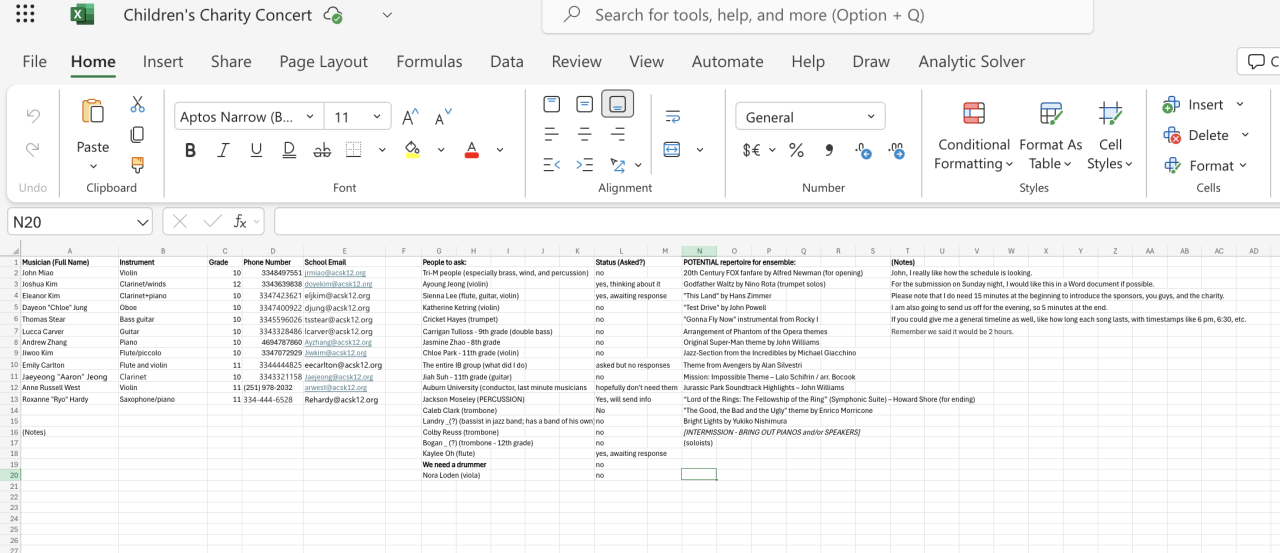Image resolution: width=1280 pixels, height=553 pixels.
Task: Apply percent style format
Action: click(x=797, y=150)
